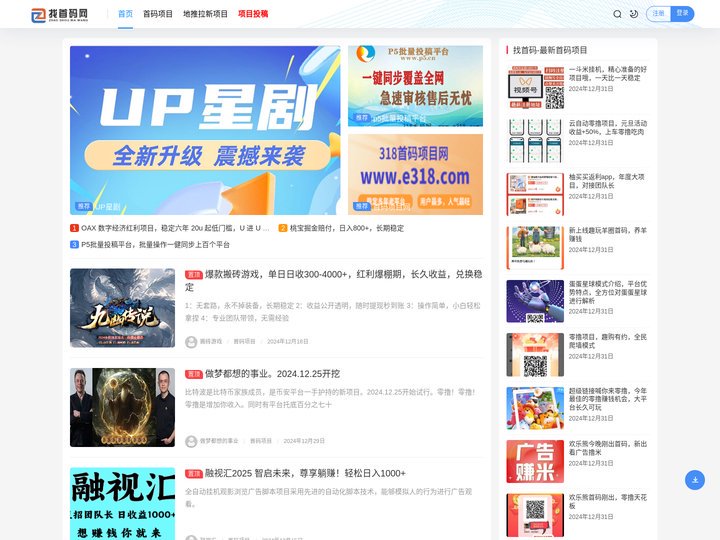Open the 找首码网 site logo
This screenshot has height=540, width=720.
[60, 15]
